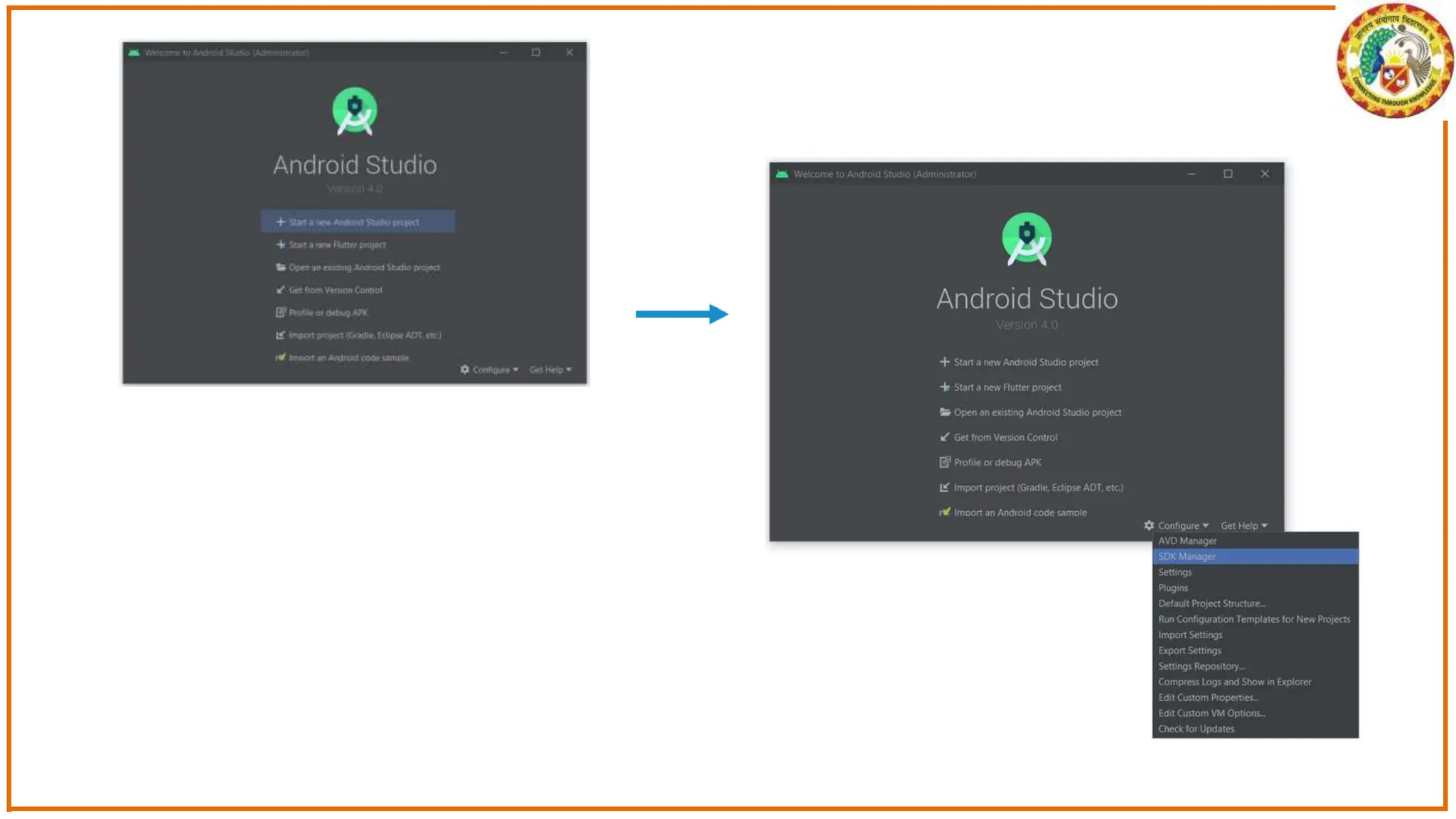This screenshot has width=1456, height=819.
Task: Choose AVD Manager menu entry
Action: 1187,541
